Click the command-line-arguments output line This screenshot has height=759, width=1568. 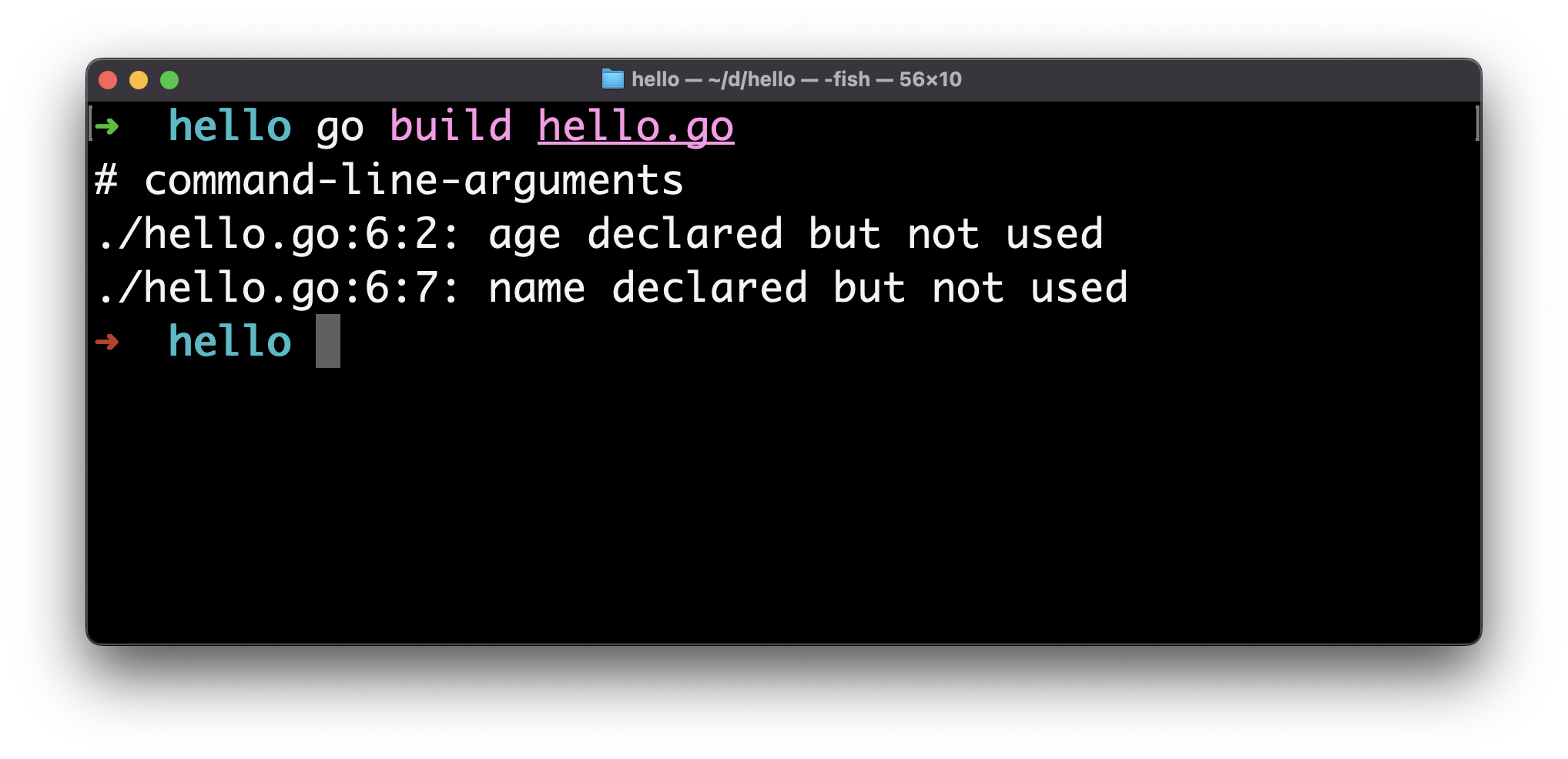coord(389,179)
